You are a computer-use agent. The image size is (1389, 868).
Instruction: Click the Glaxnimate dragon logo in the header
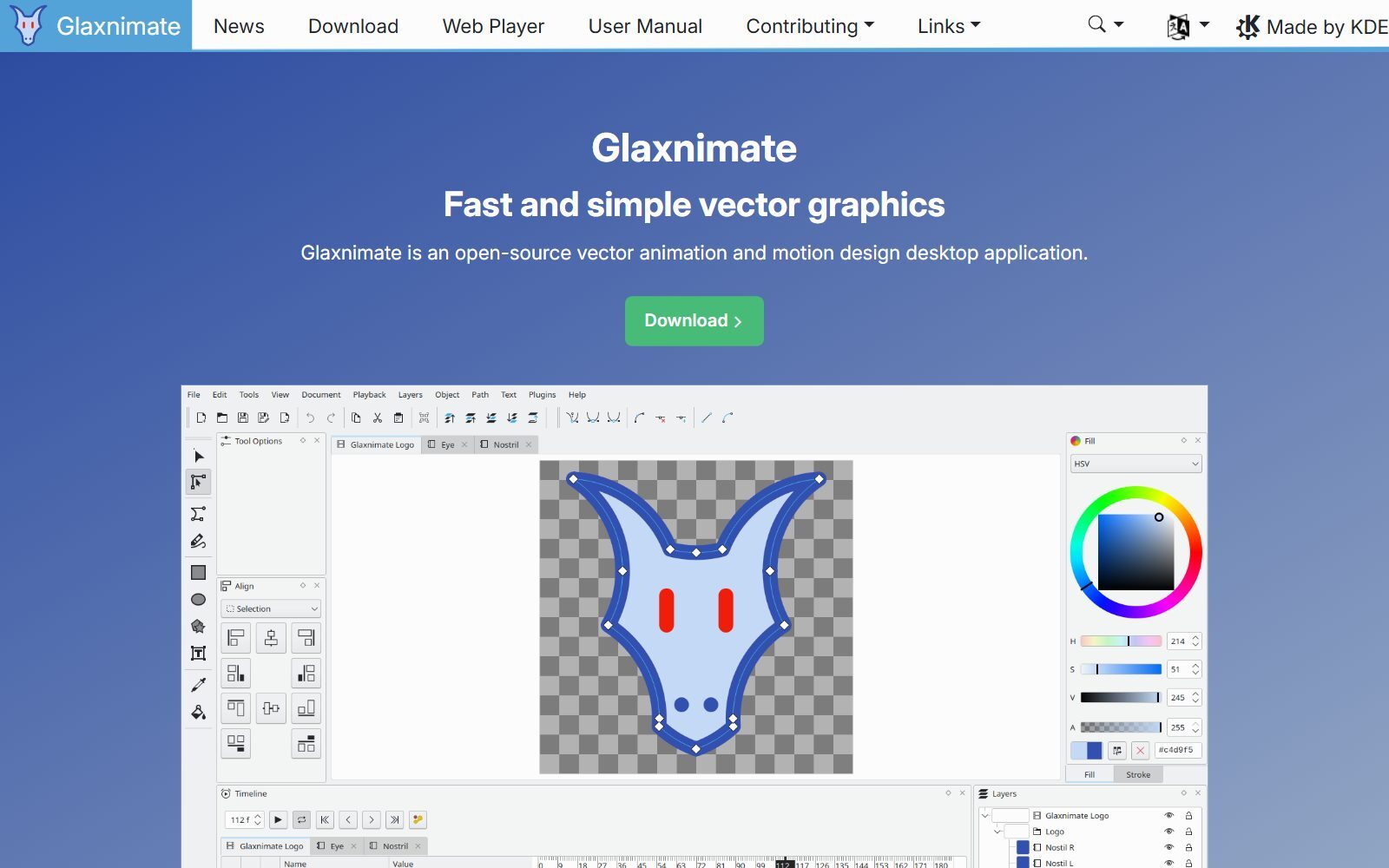click(28, 25)
